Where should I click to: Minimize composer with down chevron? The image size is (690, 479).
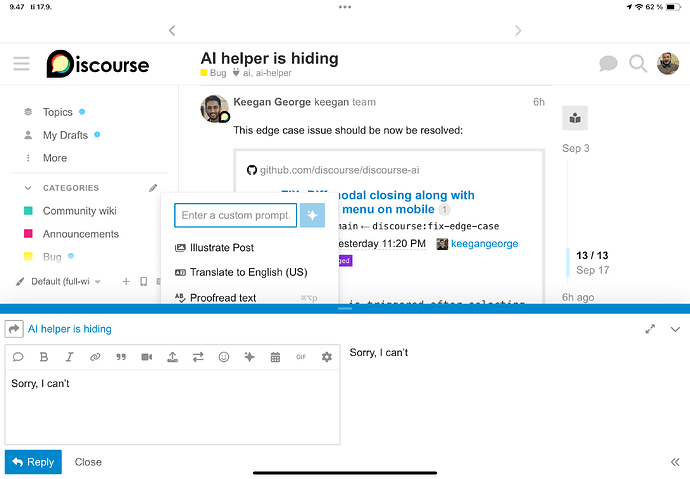675,329
